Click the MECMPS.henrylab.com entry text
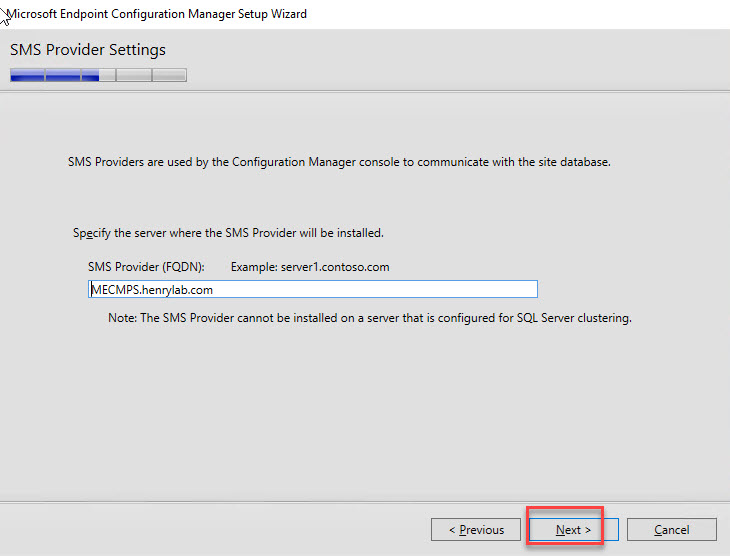The height and width of the screenshot is (556, 730). pos(151,289)
